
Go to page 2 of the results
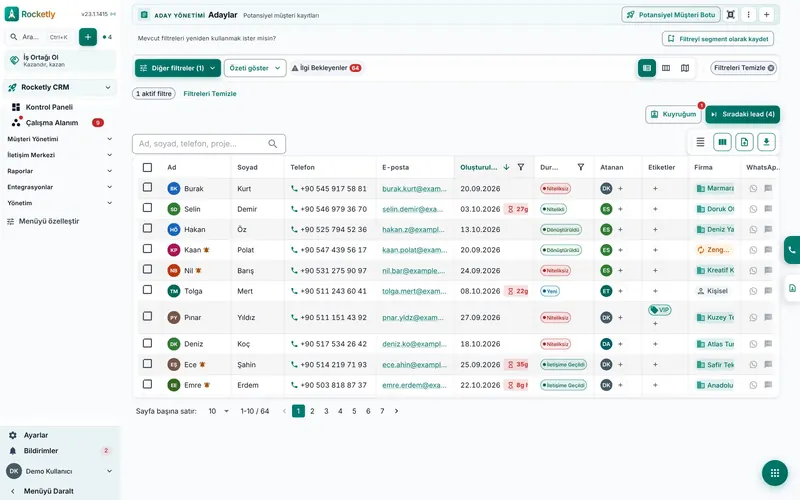point(312,411)
